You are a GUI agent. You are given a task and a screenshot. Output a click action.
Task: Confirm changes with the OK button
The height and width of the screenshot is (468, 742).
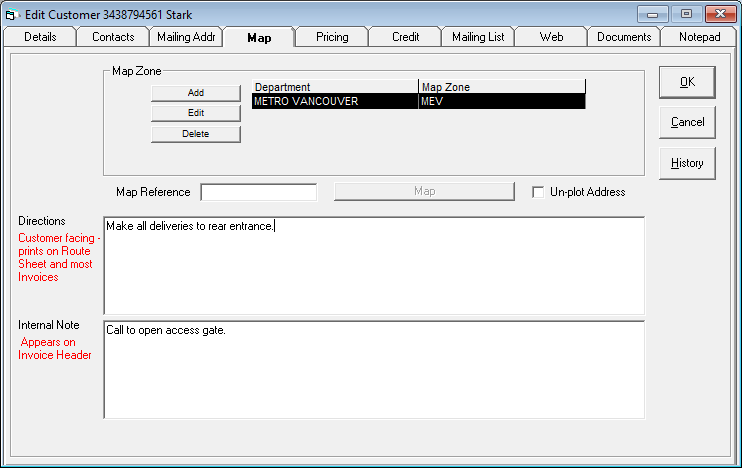687,82
